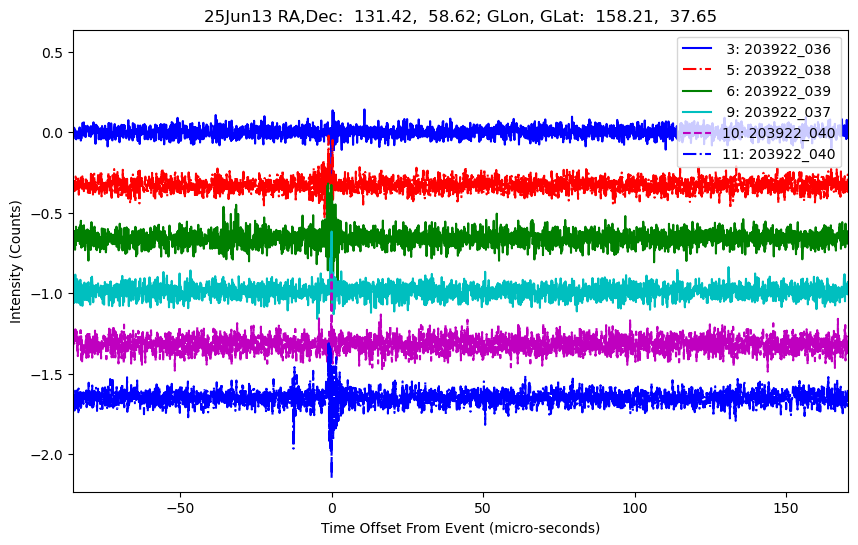Click the red dash-dot line swatch in legend
858x545 pixels.
(697, 69)
